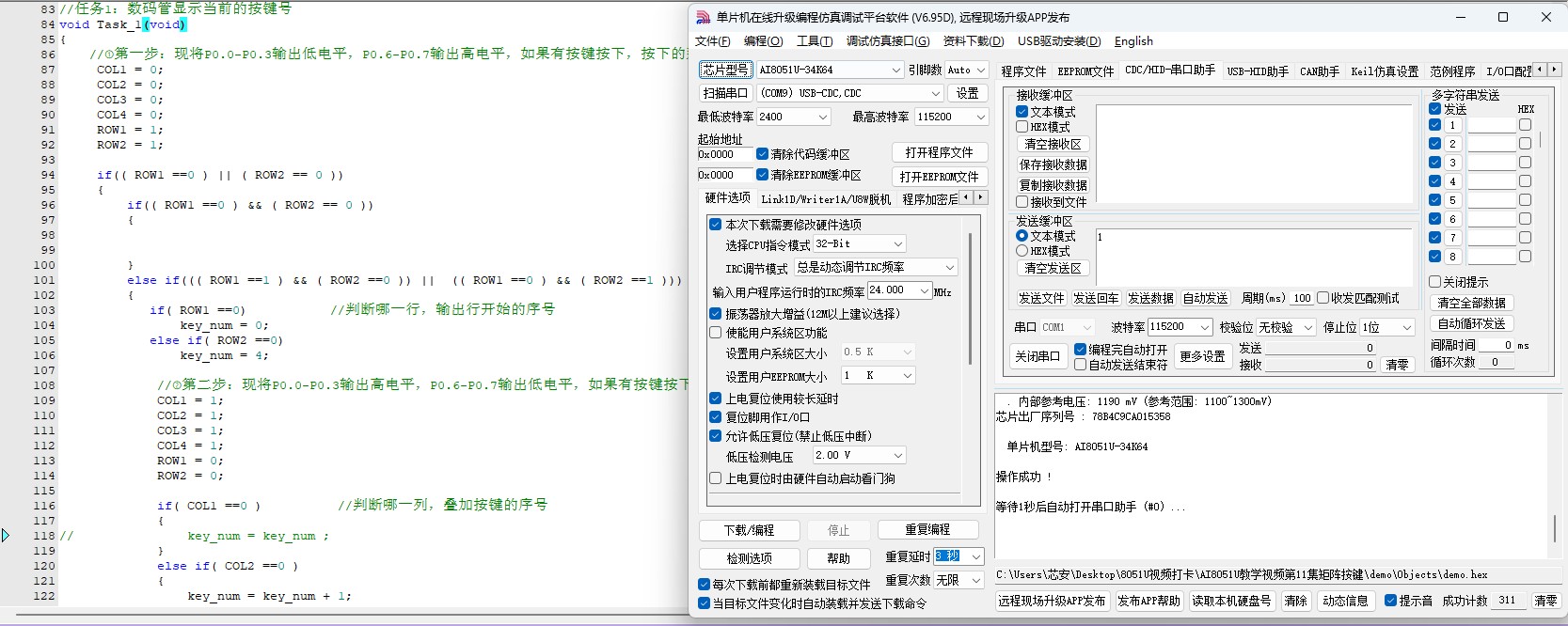Maximize the ISP programming window
This screenshot has width=1568, height=626.
pos(1503,17)
